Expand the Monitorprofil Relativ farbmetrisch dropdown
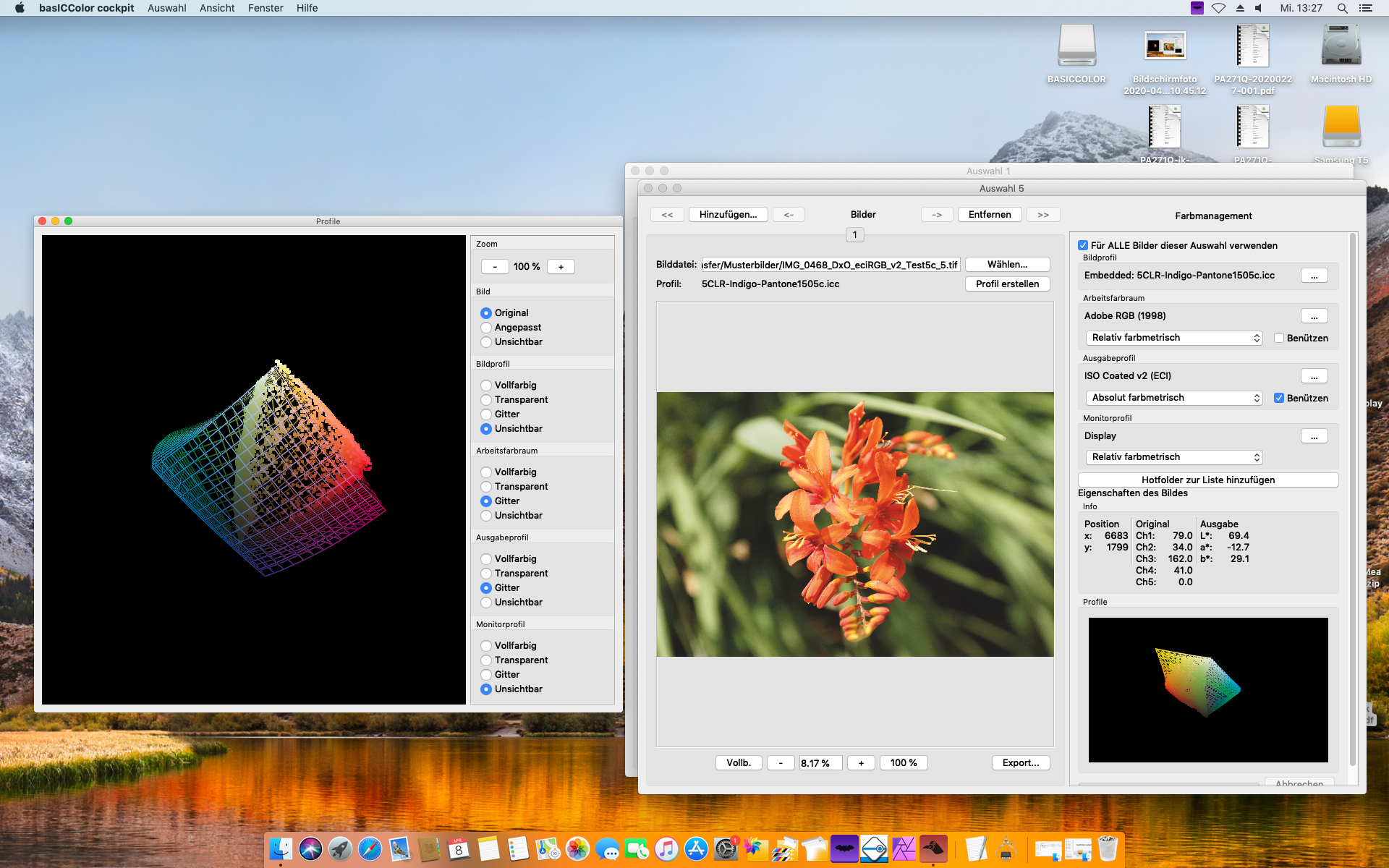Image resolution: width=1389 pixels, height=868 pixels. tap(1173, 457)
